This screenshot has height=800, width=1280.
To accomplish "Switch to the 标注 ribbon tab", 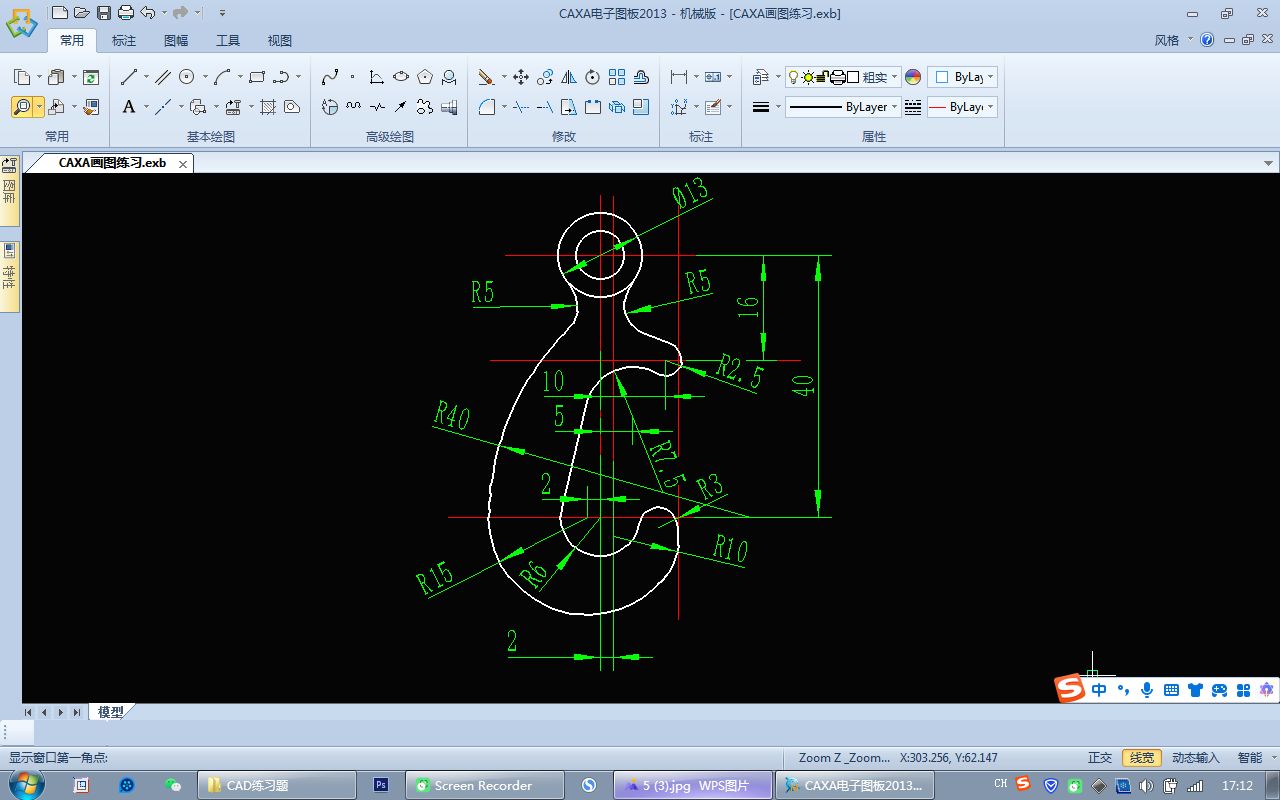I will [124, 41].
